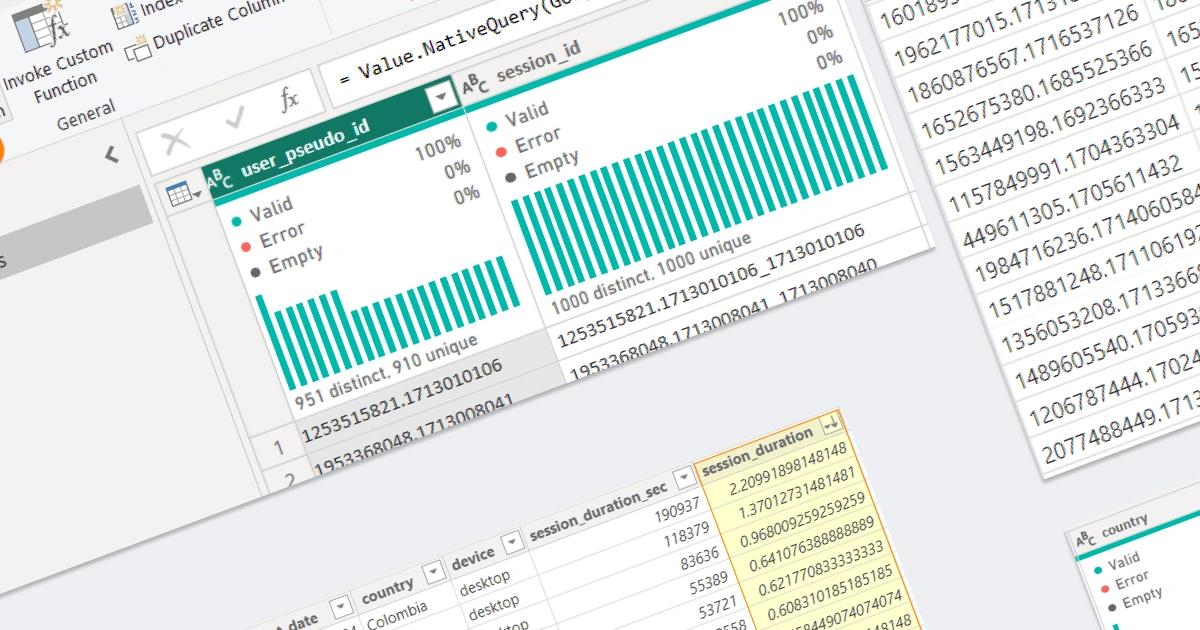Click the ABC type icon for session_id
This screenshot has width=1200, height=630.
[x=475, y=85]
